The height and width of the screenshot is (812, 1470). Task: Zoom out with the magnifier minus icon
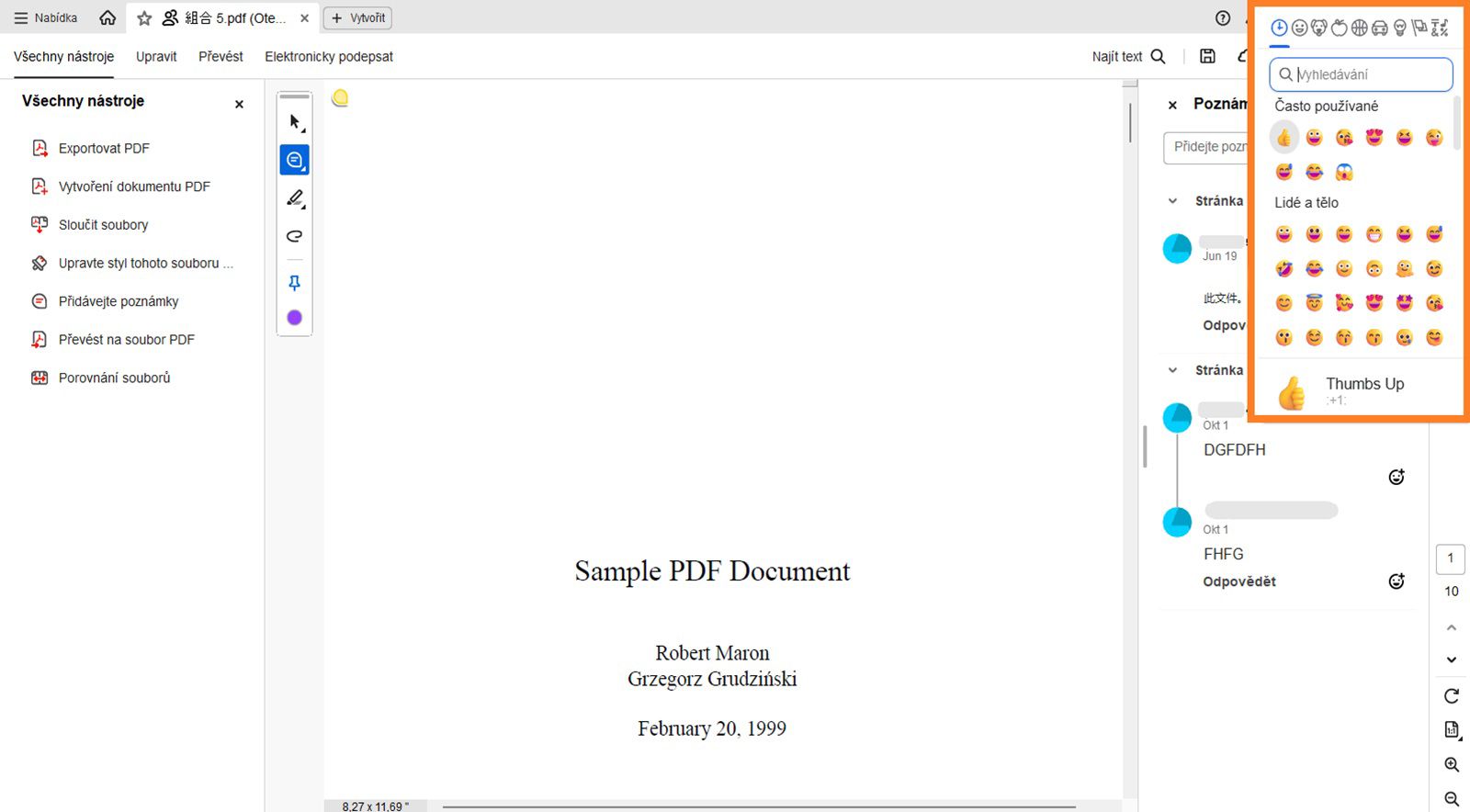coord(1452,799)
